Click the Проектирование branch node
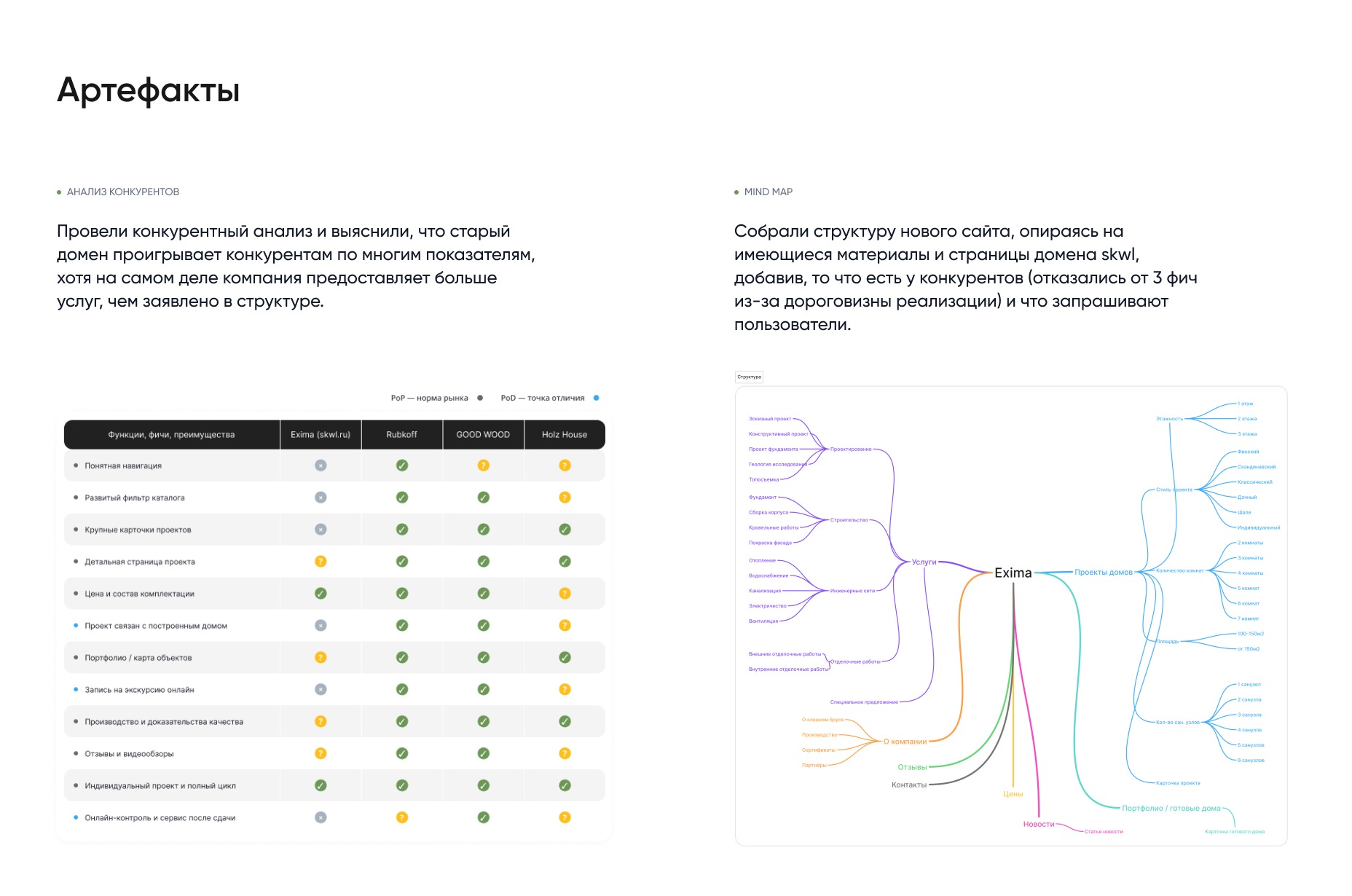This screenshot has width=1352, height=896. pos(851,449)
